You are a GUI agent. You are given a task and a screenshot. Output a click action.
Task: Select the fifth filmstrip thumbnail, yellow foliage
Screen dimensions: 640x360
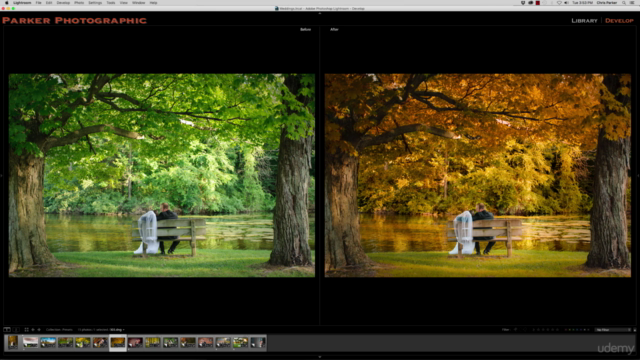pos(82,342)
